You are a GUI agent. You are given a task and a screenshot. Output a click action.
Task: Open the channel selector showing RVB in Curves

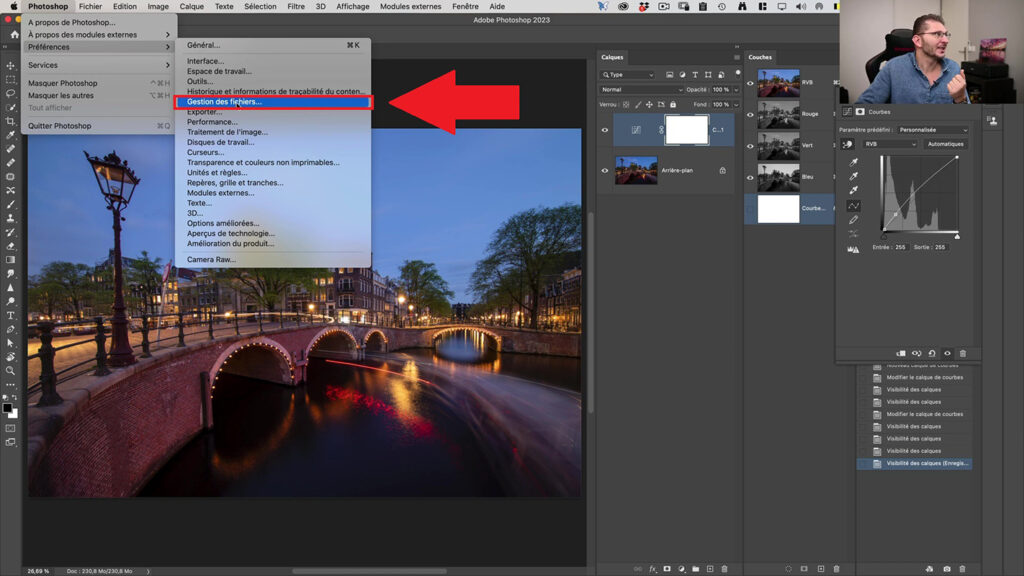(x=888, y=144)
